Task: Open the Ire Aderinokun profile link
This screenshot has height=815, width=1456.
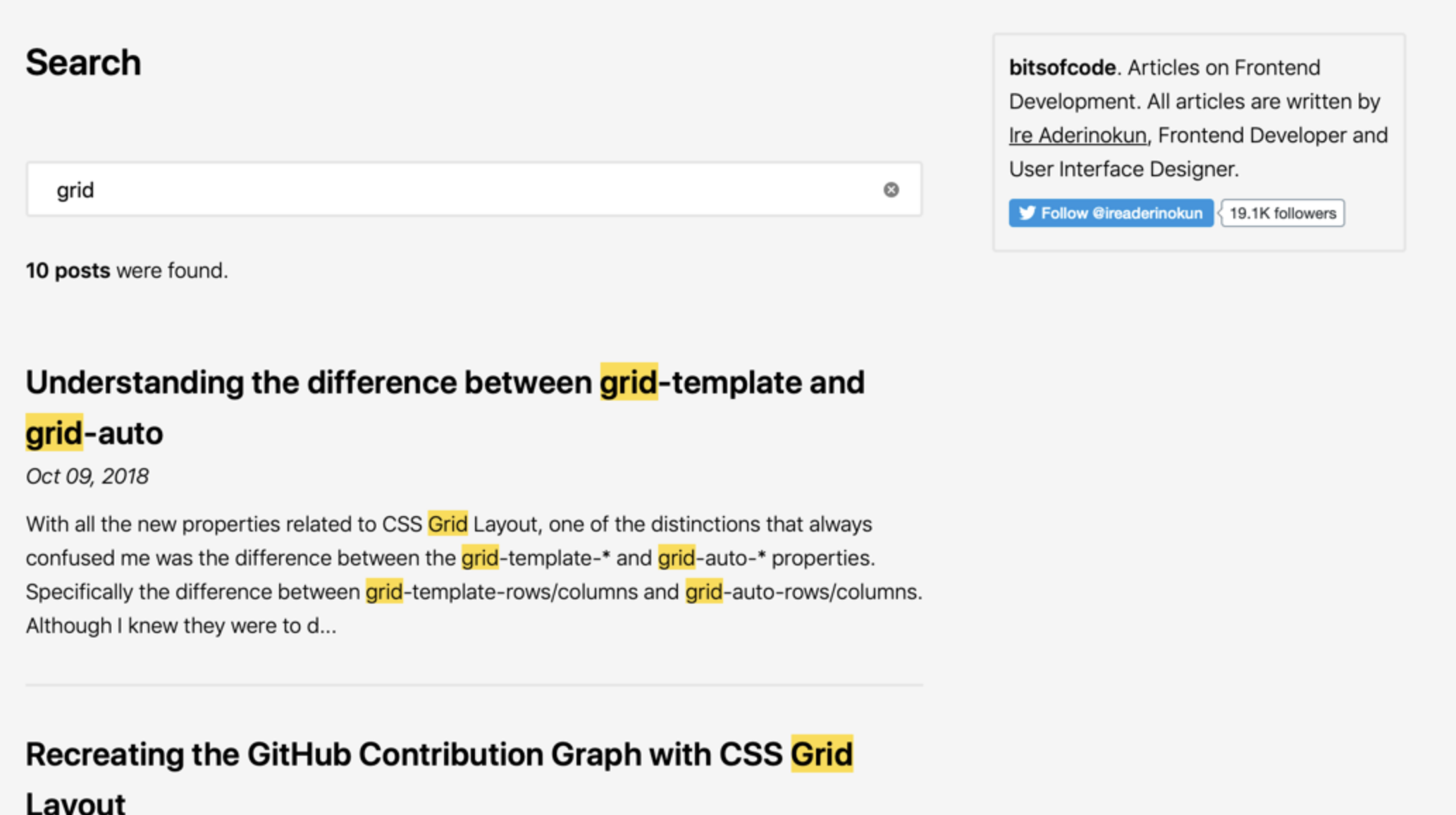Action: [x=1076, y=135]
